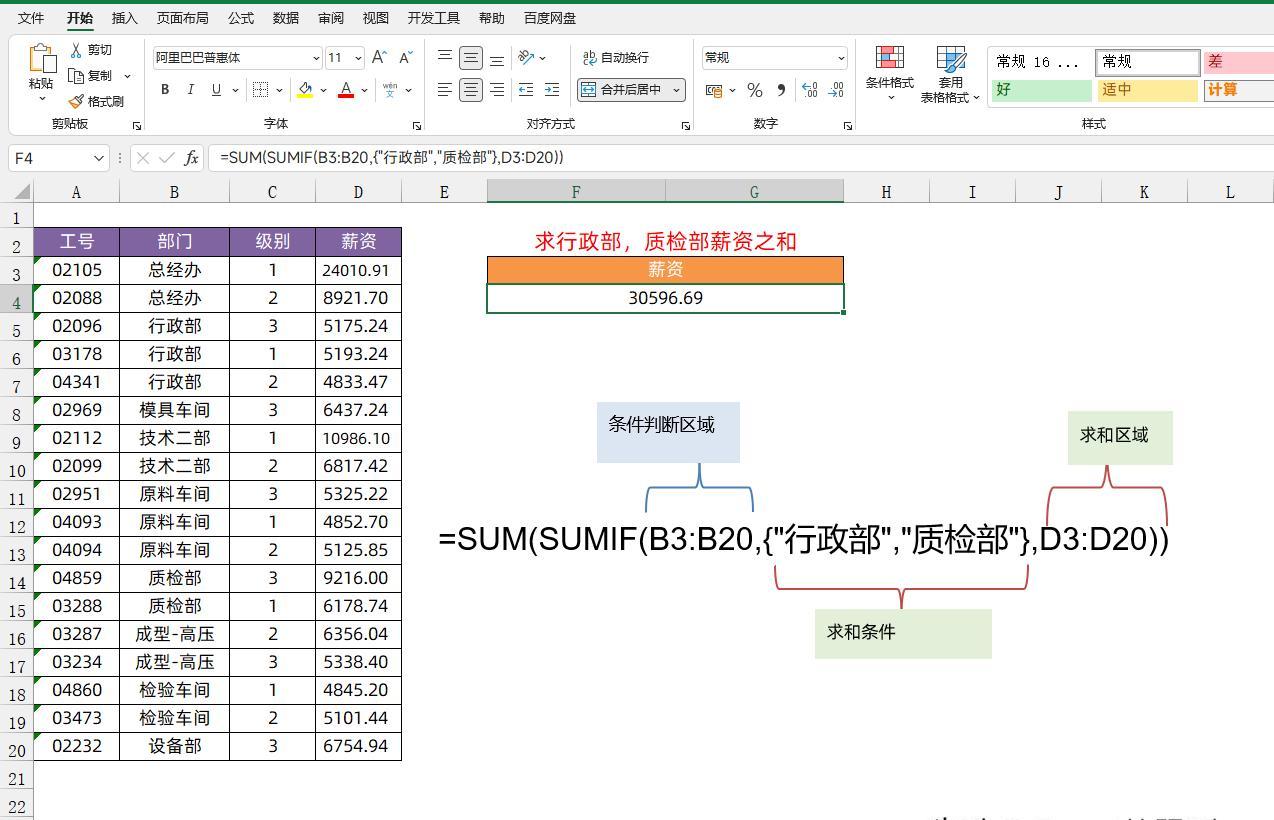
Task: Open Conditional Formatting (条件格式)
Action: tap(890, 73)
